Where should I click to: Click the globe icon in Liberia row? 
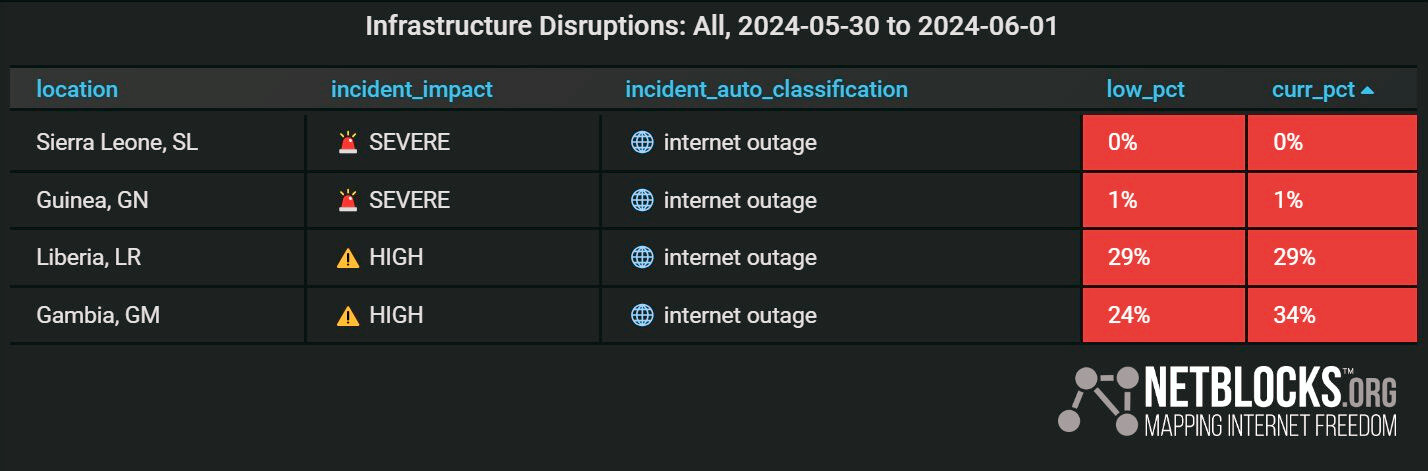pos(642,258)
